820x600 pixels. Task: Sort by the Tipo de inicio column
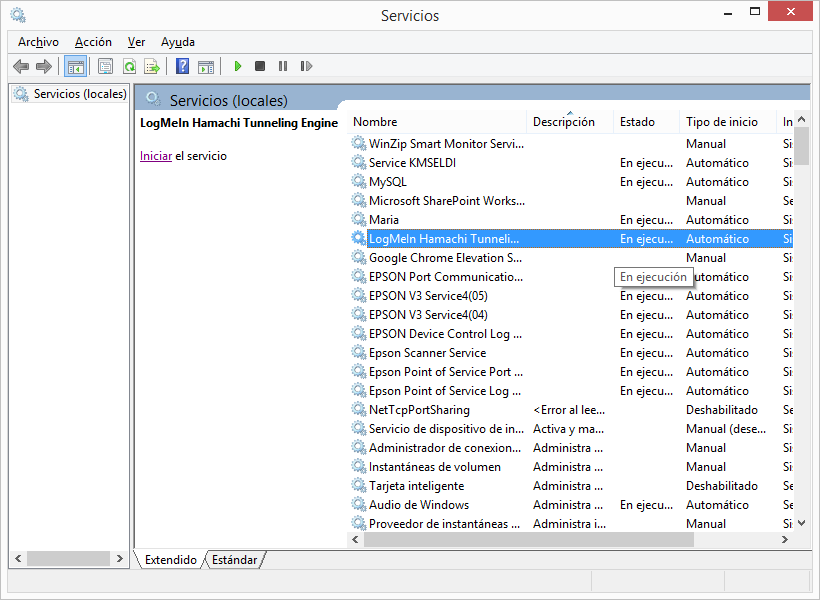pyautogui.click(x=722, y=122)
